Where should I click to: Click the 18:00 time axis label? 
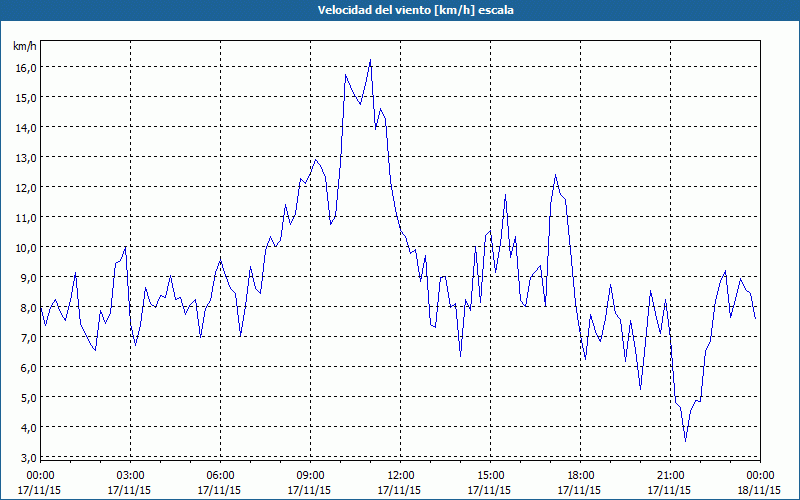coord(581,476)
